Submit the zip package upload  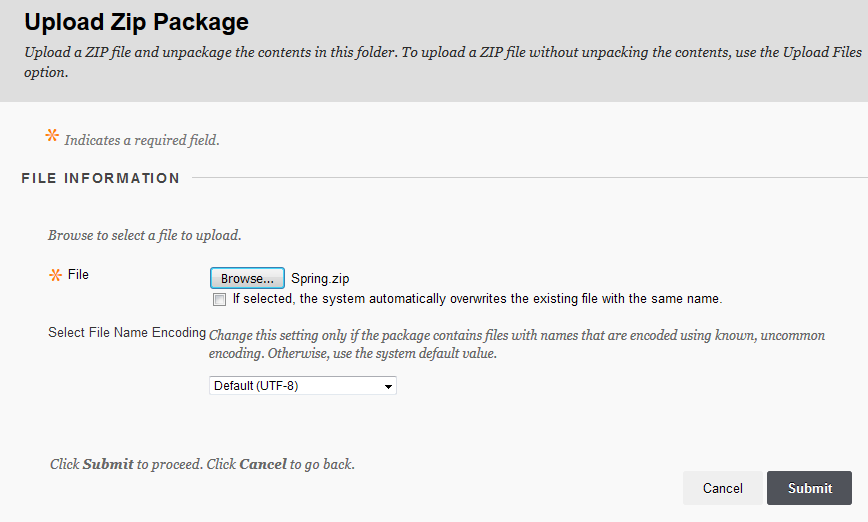pyautogui.click(x=809, y=488)
